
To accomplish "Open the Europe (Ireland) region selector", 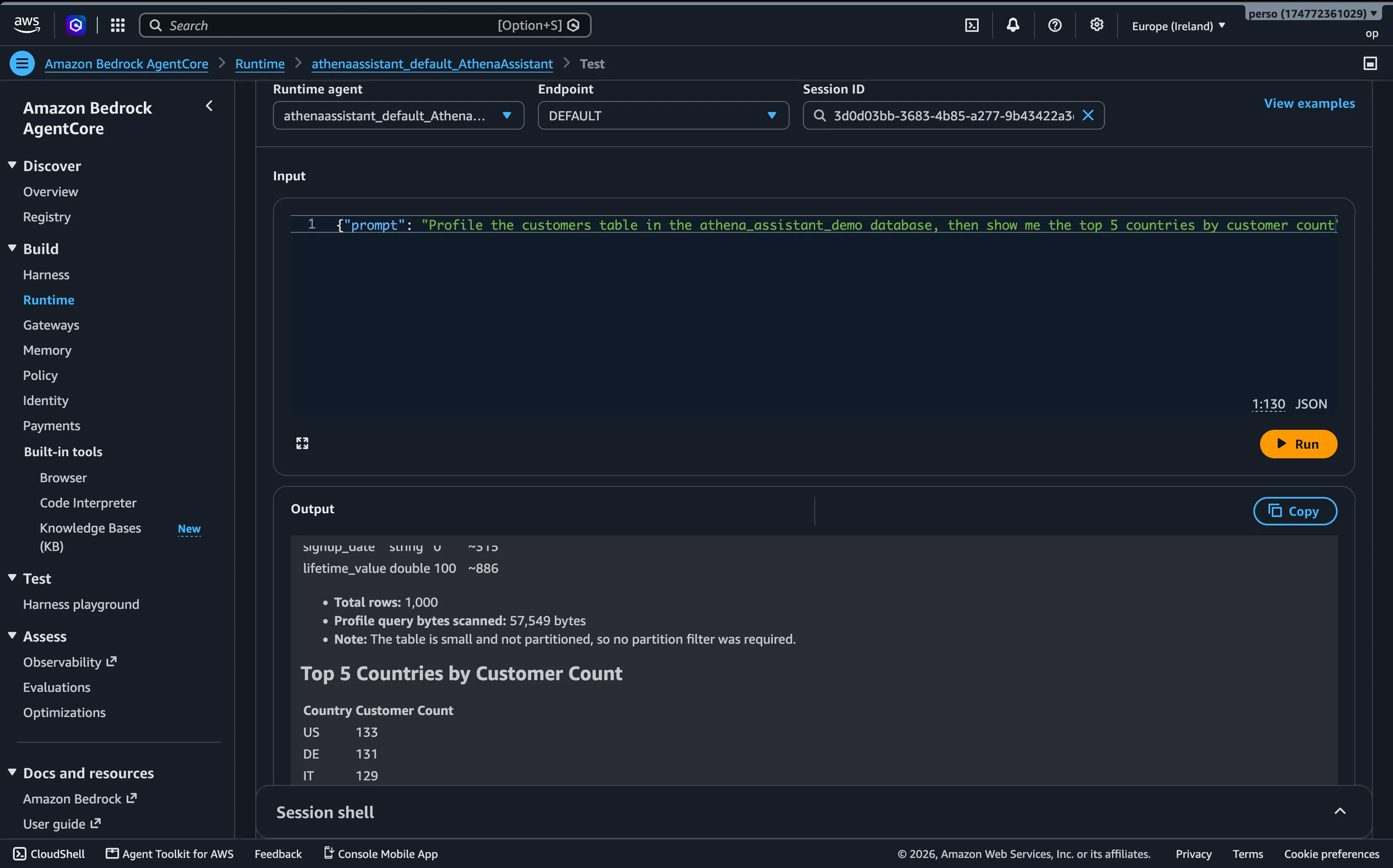I will pos(1178,26).
